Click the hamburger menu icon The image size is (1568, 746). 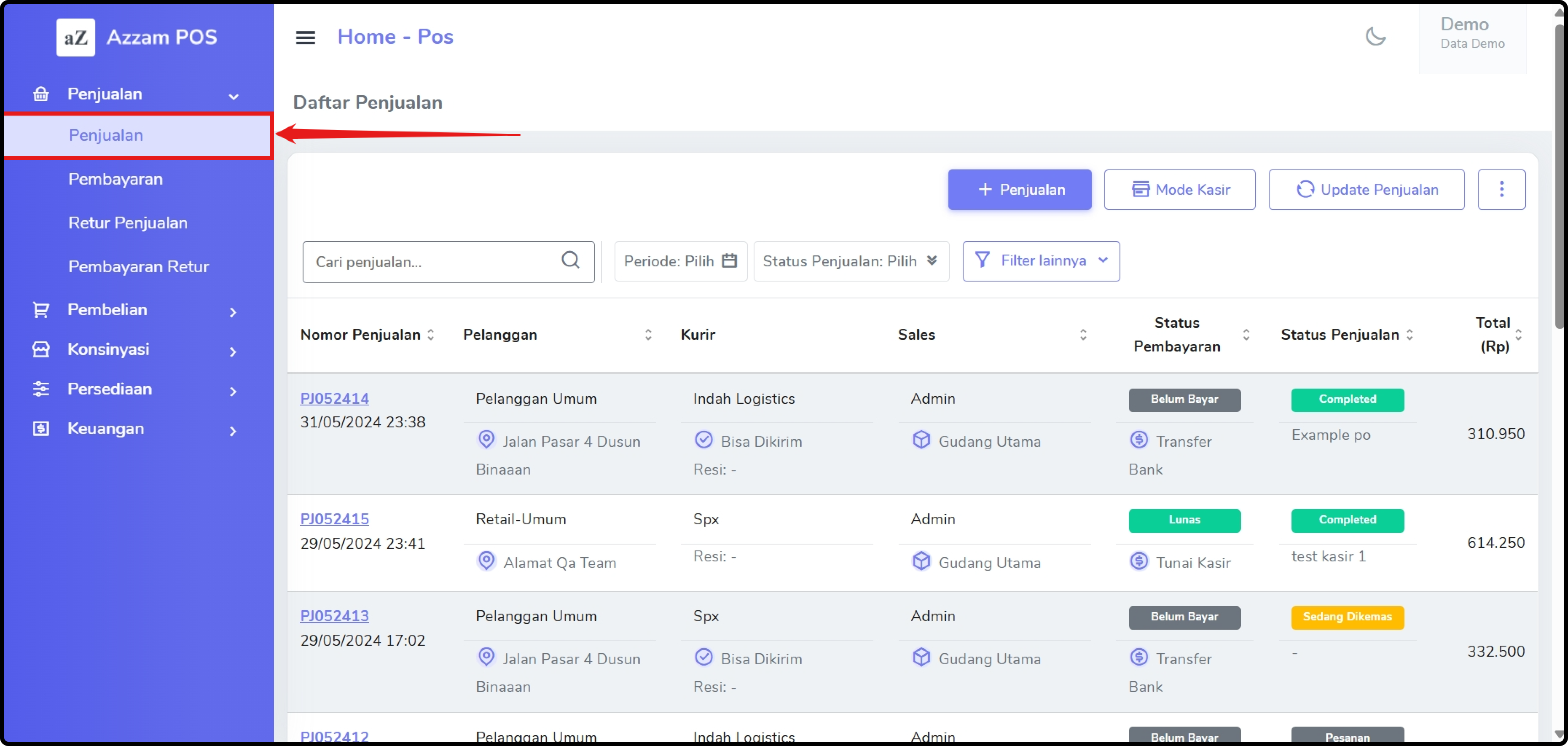(x=305, y=37)
